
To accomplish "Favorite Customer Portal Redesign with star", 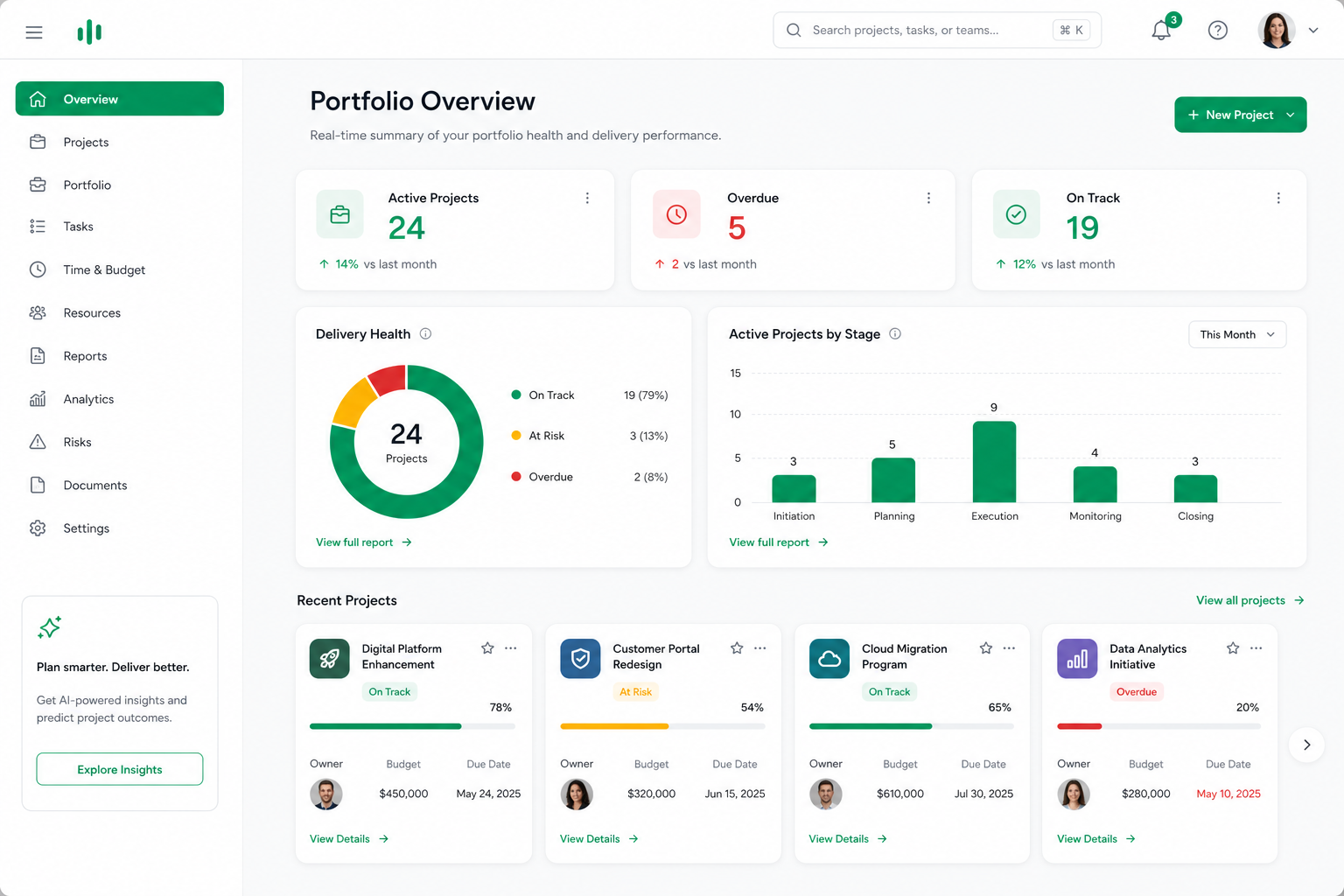I will tap(737, 648).
